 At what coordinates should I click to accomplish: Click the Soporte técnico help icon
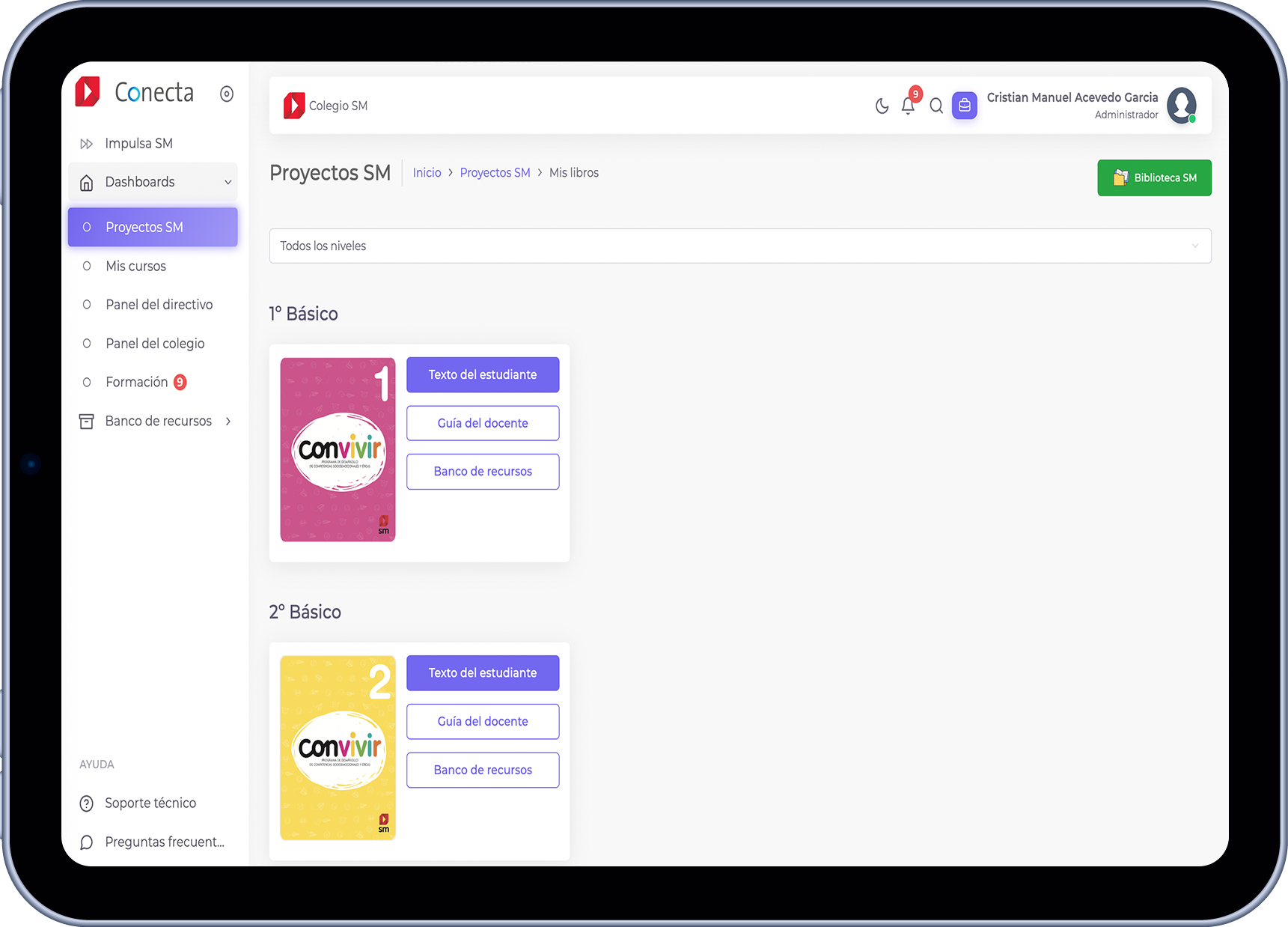(87, 803)
